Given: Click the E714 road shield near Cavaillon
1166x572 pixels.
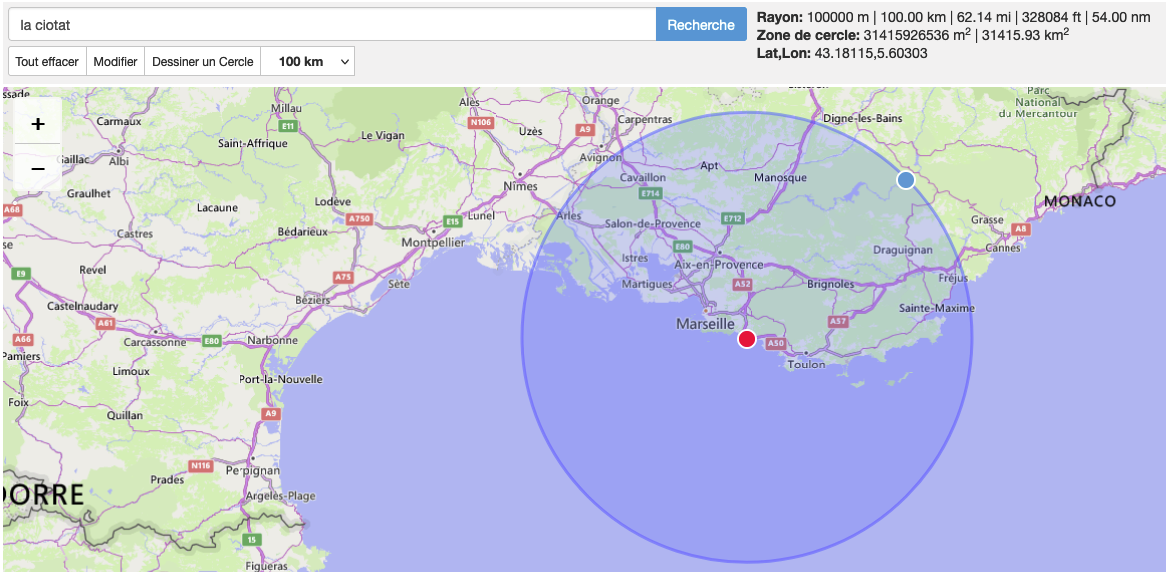Looking at the screenshot, I should [651, 193].
